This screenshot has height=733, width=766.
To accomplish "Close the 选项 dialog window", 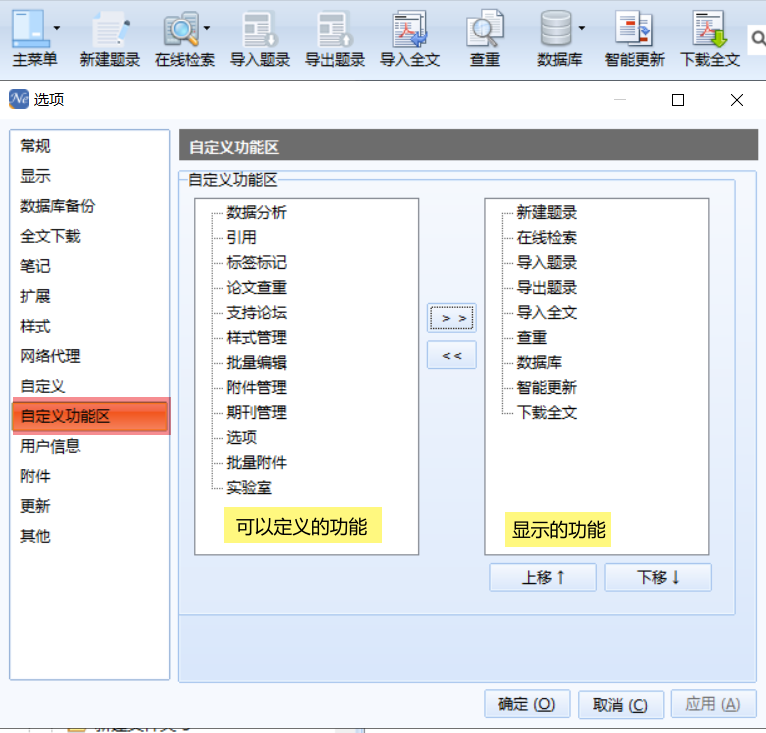I will (x=737, y=100).
